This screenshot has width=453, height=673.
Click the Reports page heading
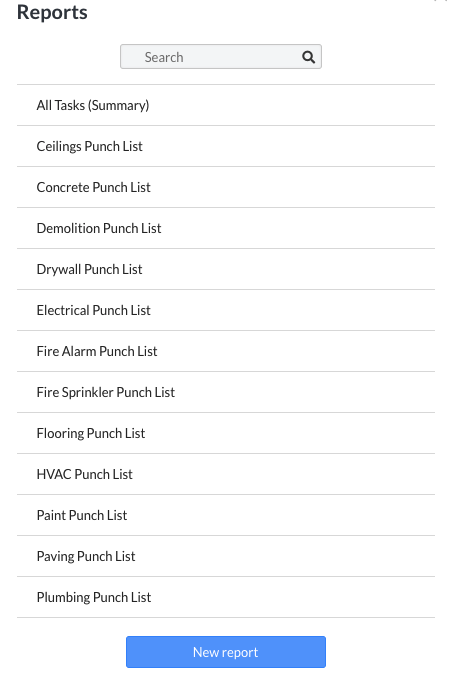click(52, 12)
